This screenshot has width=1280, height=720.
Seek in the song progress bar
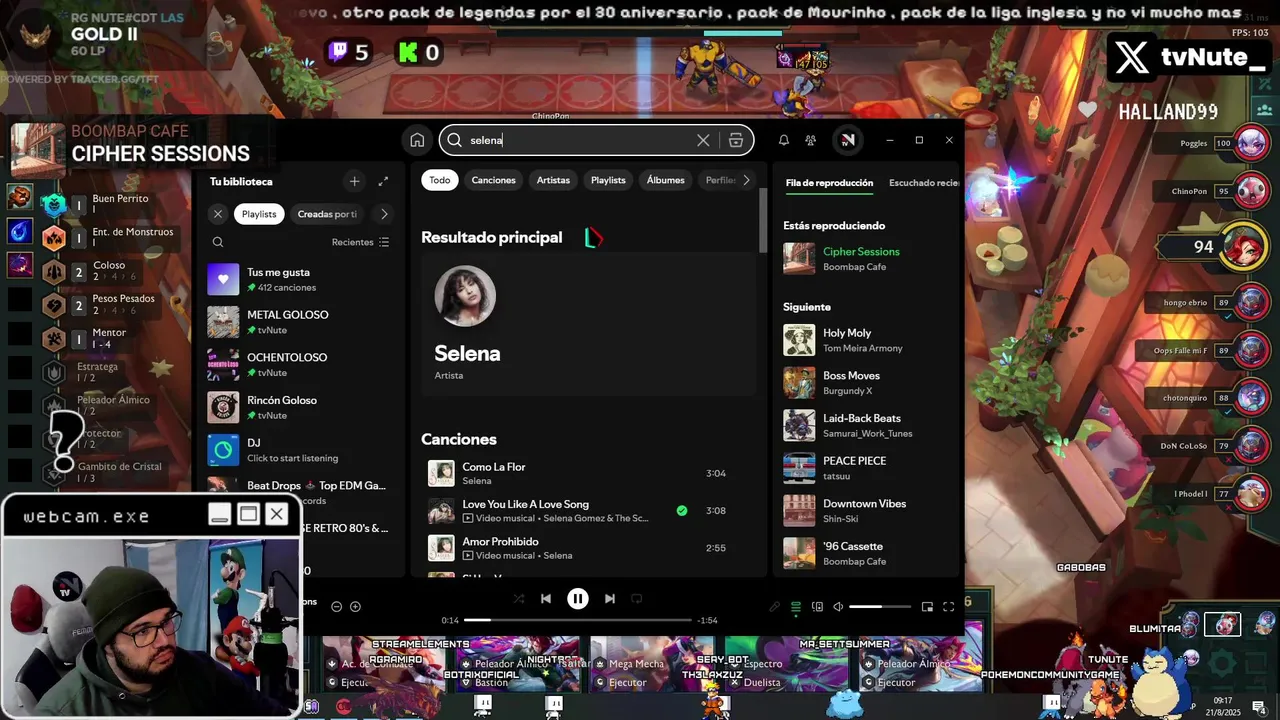click(x=578, y=620)
